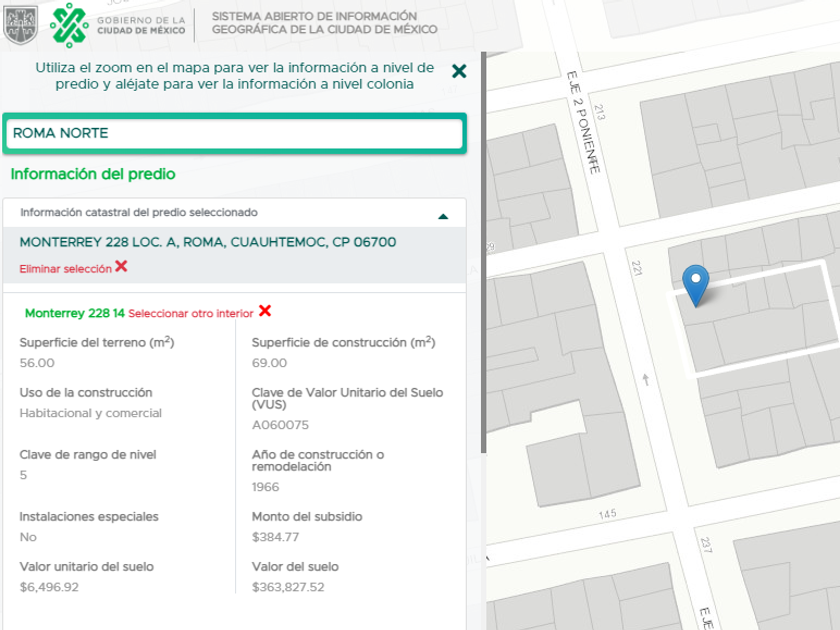Click the blue map location pin

(695, 286)
